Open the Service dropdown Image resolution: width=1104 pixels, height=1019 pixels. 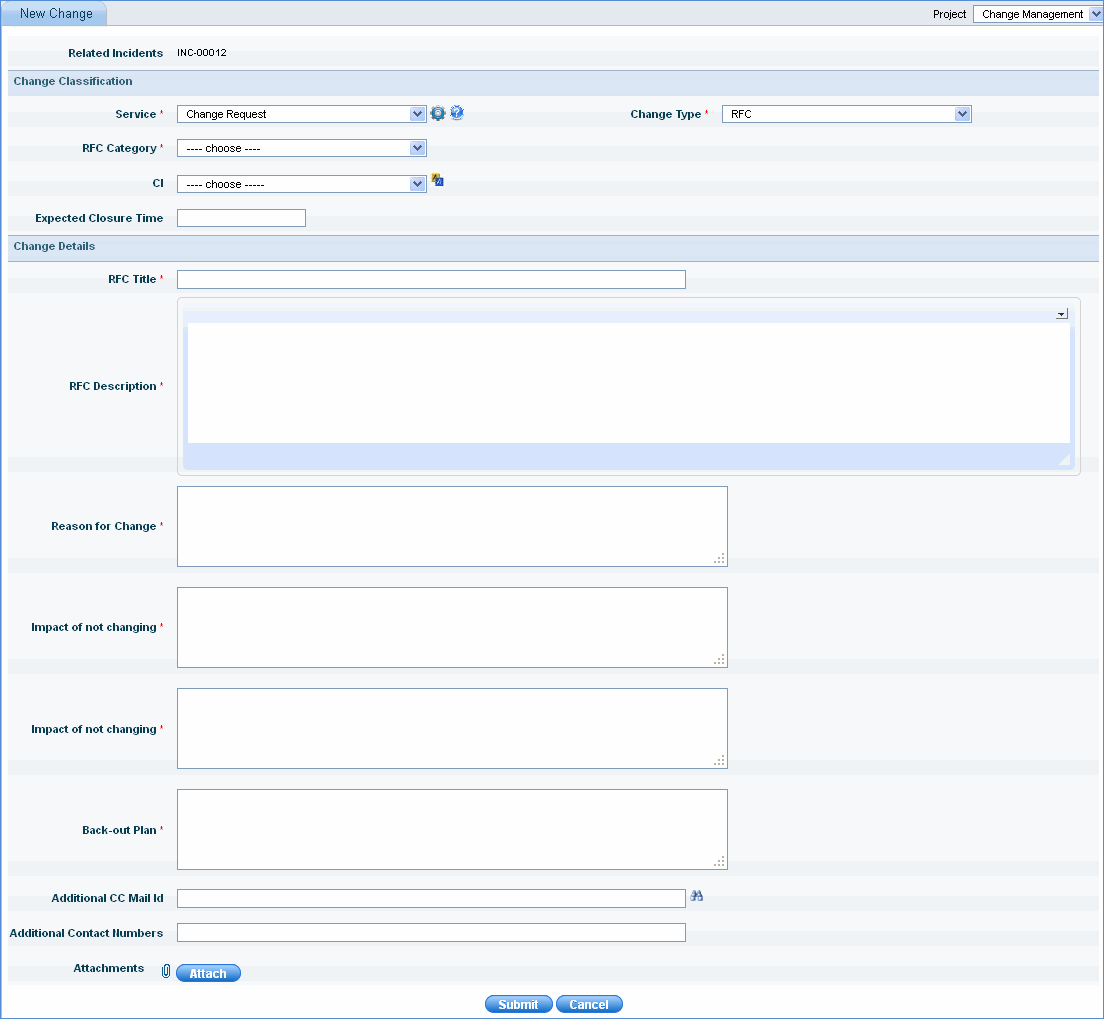301,114
